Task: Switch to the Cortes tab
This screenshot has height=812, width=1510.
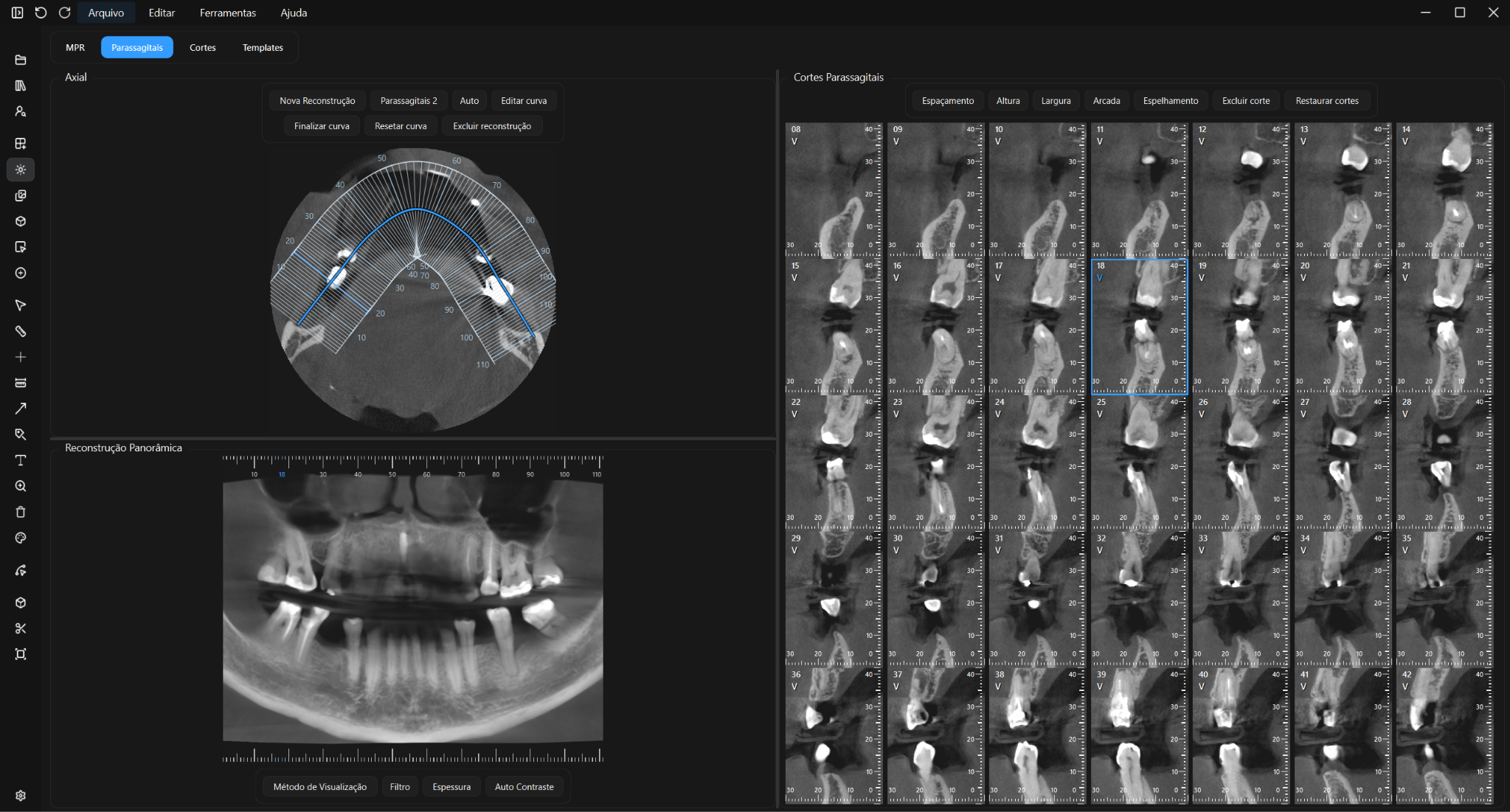Action: [x=203, y=47]
